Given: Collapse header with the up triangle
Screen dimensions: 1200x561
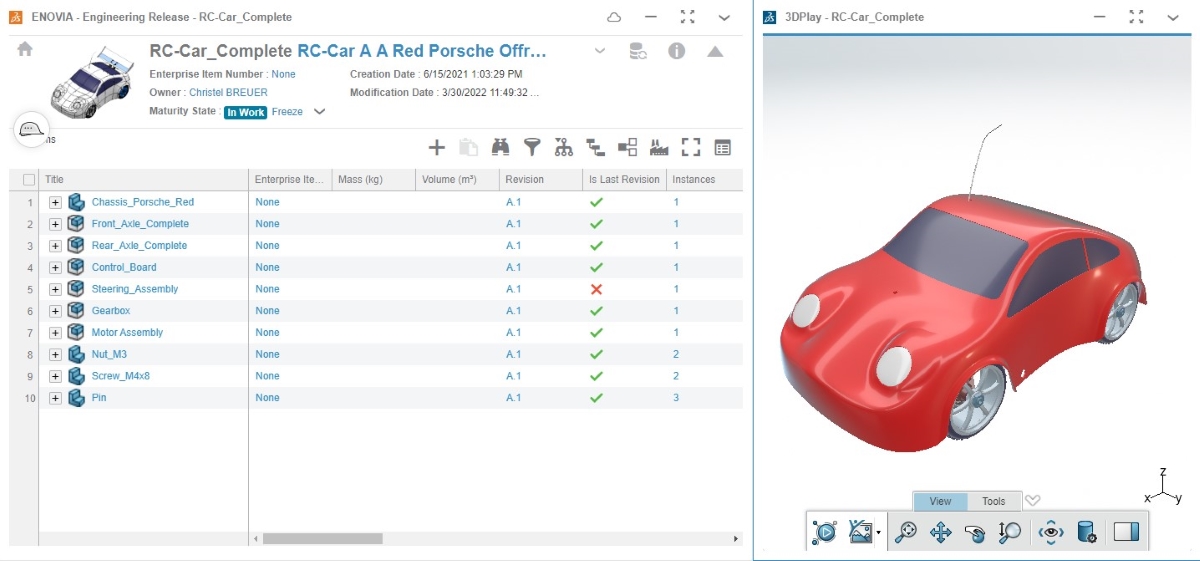Looking at the screenshot, I should [x=715, y=51].
